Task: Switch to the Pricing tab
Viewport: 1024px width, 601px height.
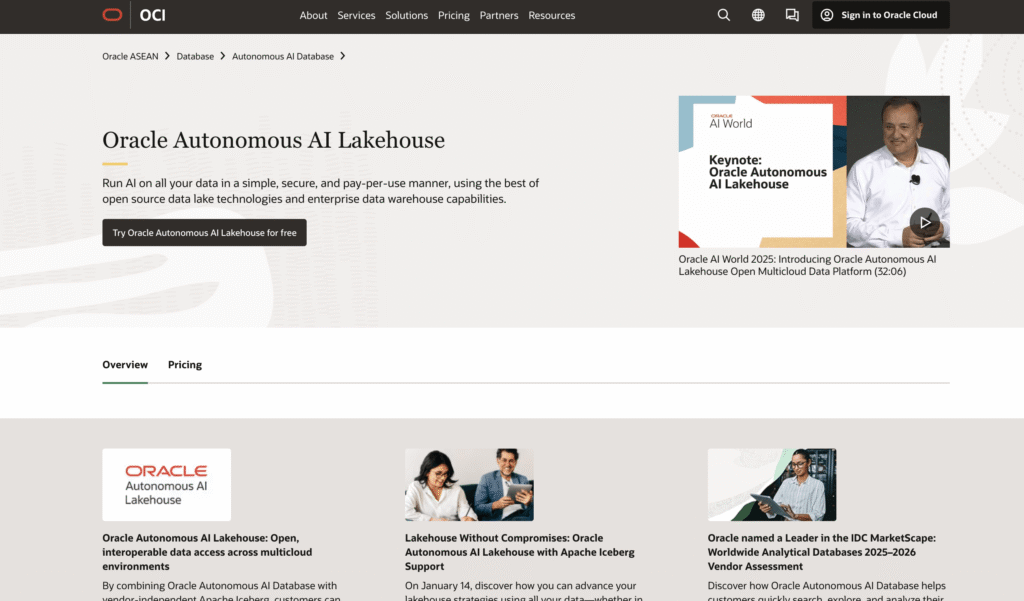Action: point(184,364)
